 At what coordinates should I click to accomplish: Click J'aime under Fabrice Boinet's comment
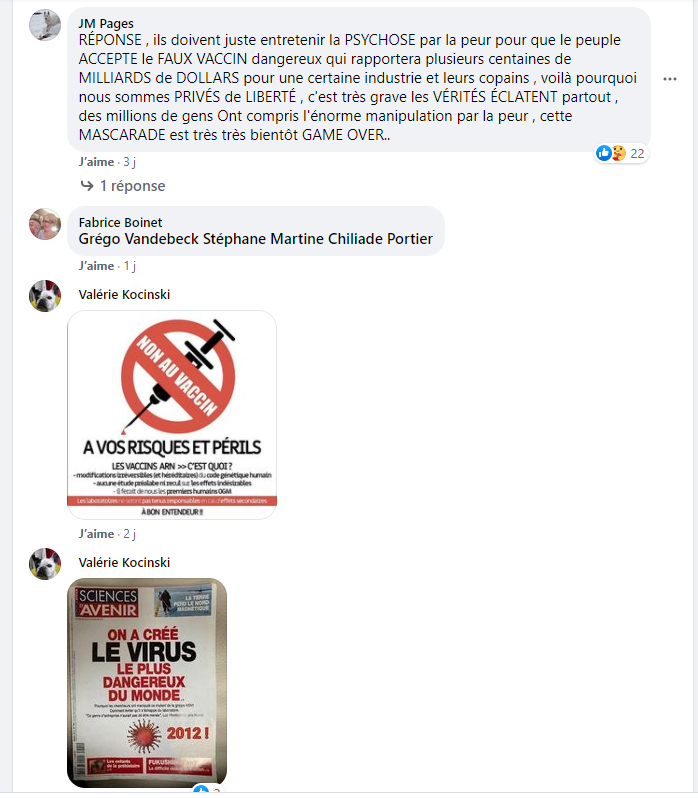(96, 266)
